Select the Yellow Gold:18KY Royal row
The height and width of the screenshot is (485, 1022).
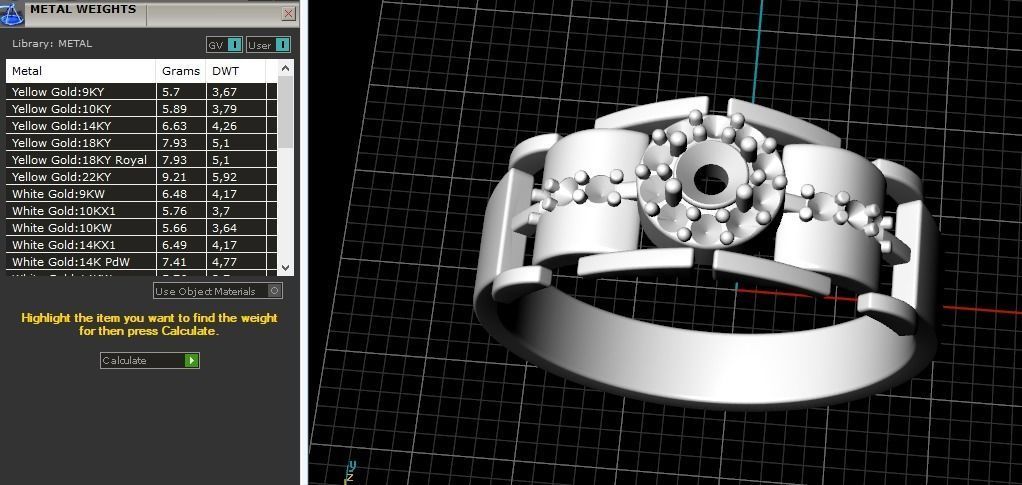tap(141, 160)
